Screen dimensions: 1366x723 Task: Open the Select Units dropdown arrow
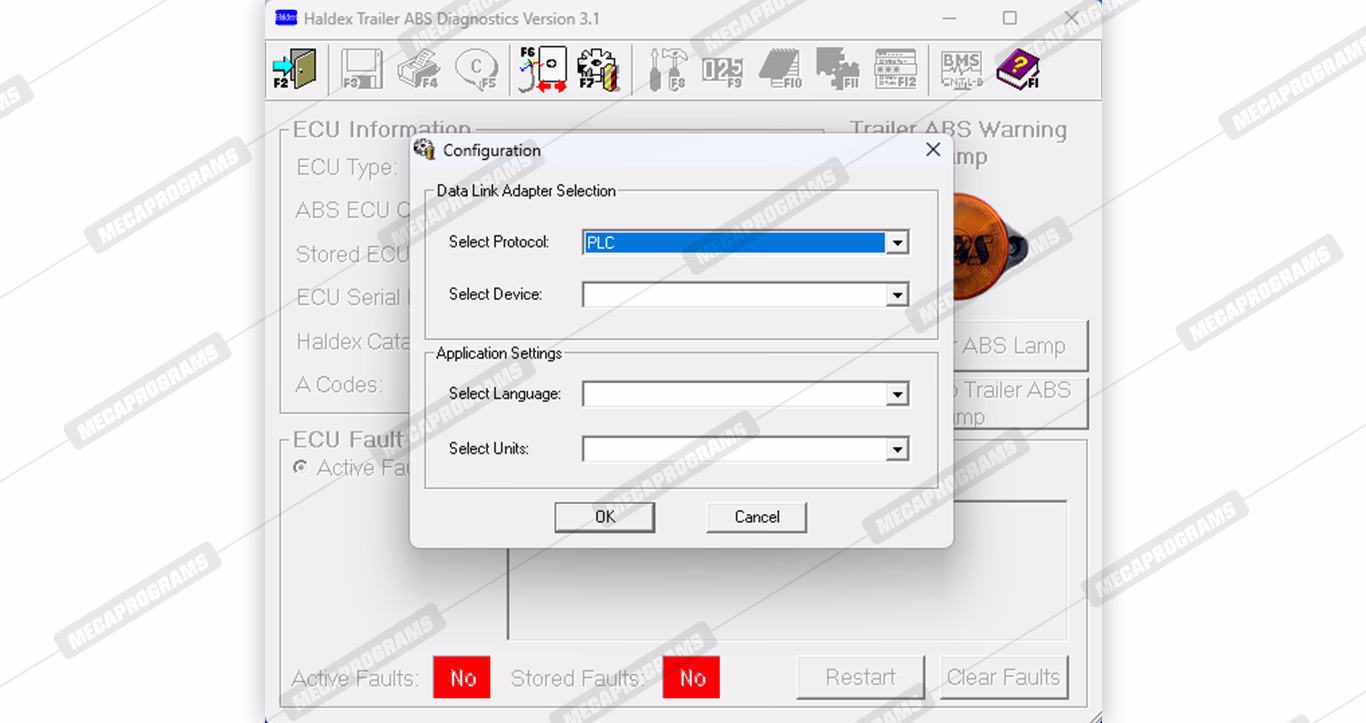pos(897,450)
